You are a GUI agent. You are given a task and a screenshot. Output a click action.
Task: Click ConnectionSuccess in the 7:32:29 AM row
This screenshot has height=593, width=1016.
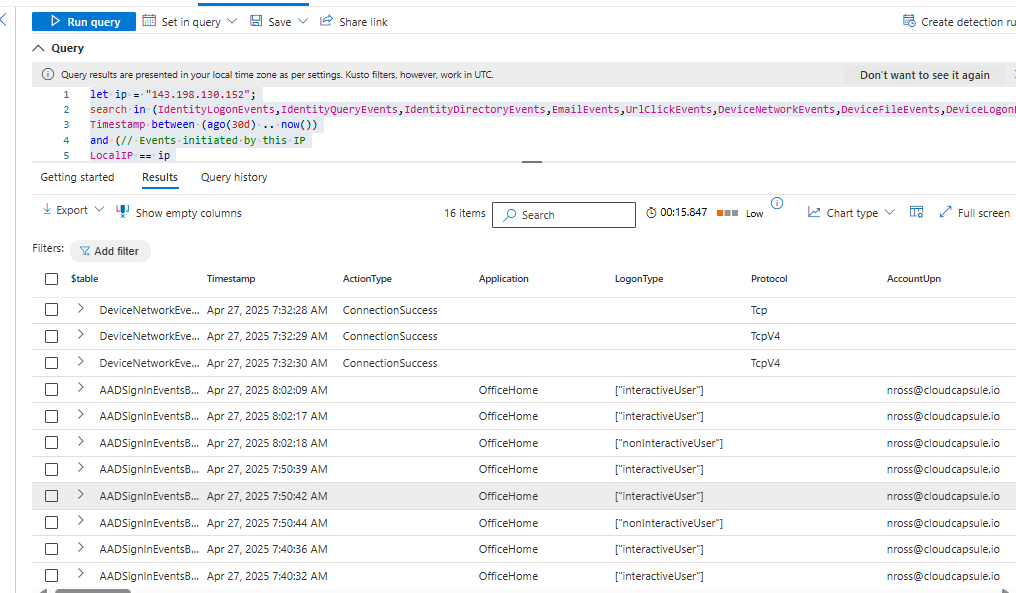coord(390,336)
